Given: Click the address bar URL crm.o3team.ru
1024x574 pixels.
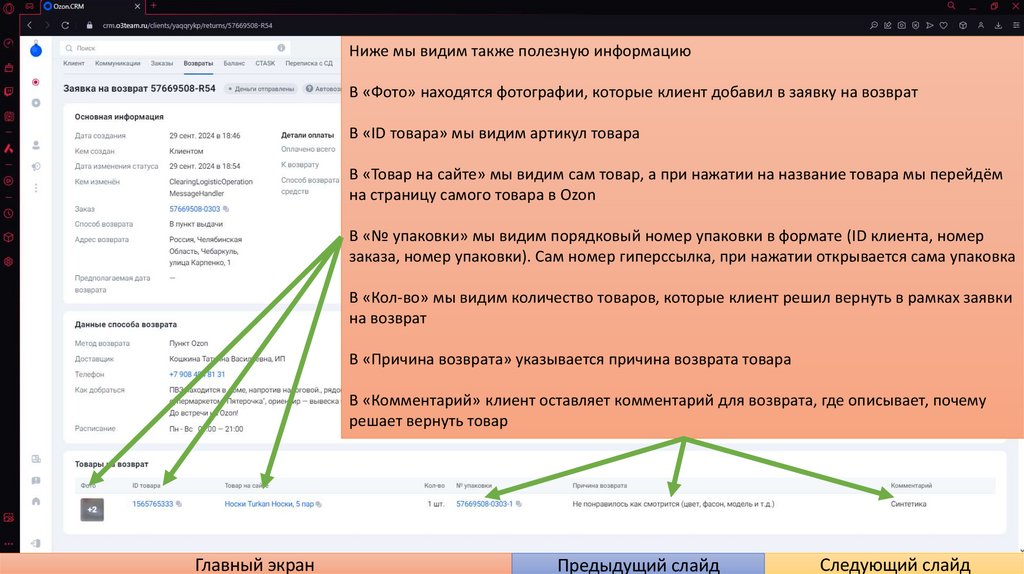Looking at the screenshot, I should click(187, 25).
